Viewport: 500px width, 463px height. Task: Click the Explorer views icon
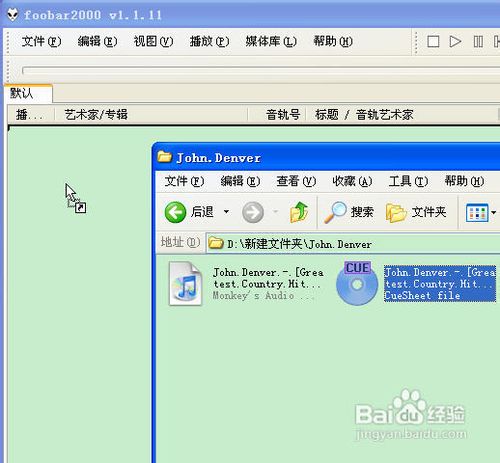[477, 213]
